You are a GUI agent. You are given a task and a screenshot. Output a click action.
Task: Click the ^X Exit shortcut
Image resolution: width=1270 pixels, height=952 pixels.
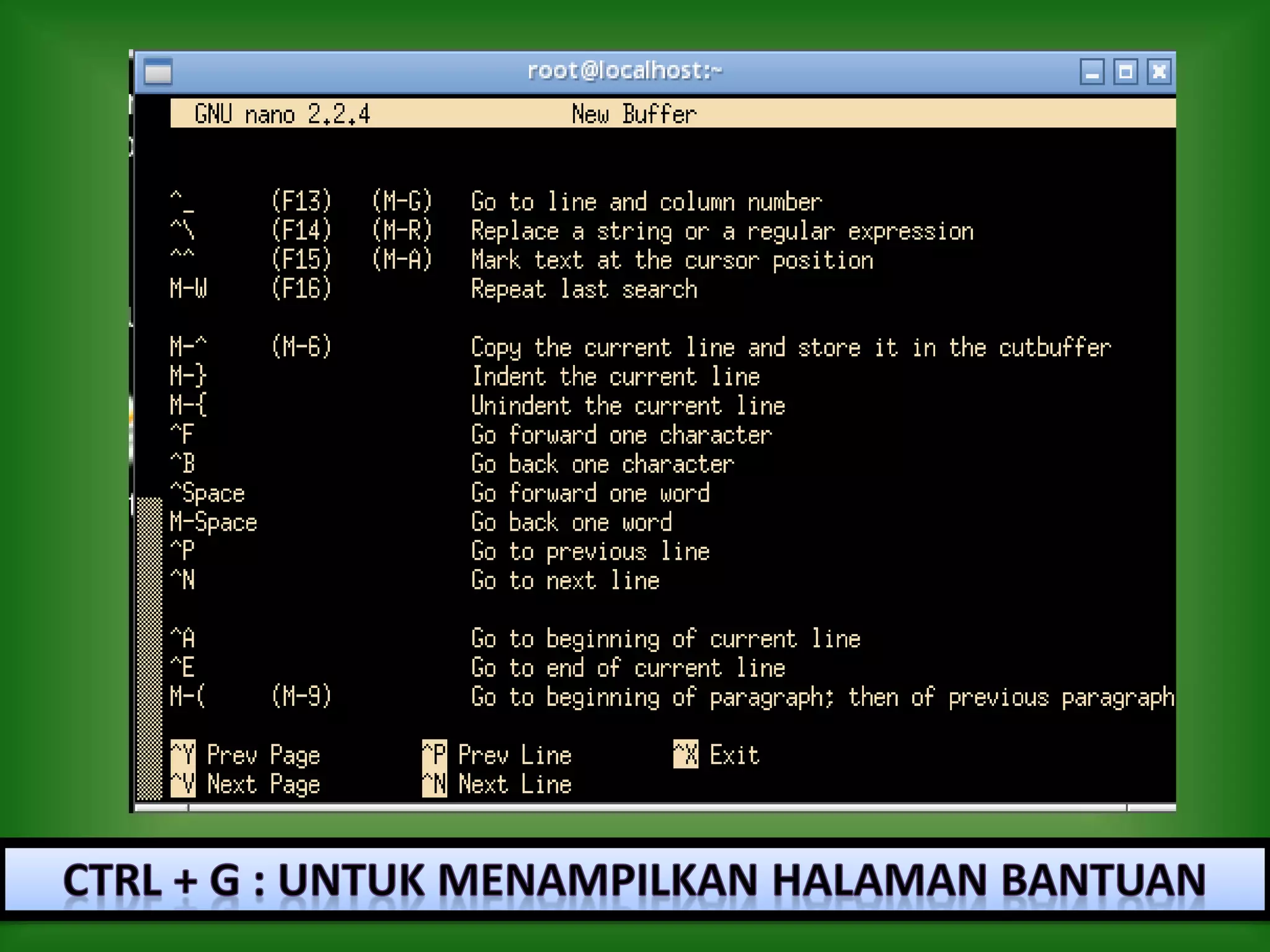(716, 755)
